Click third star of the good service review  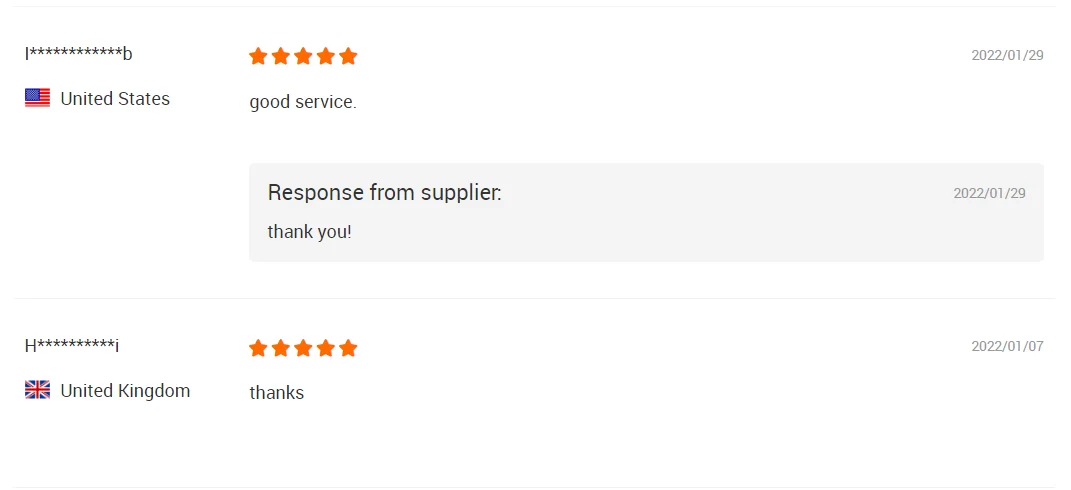tap(303, 56)
